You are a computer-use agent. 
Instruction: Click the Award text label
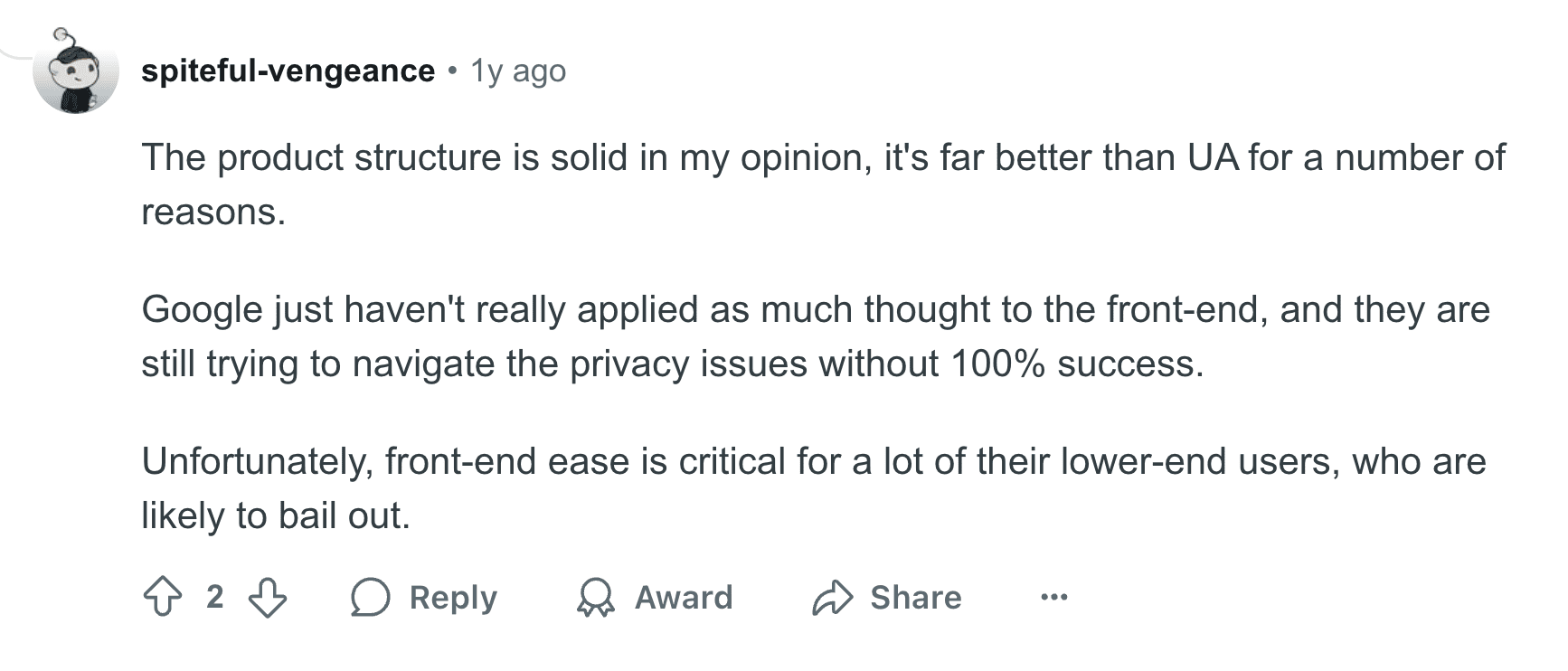pyautogui.click(x=684, y=598)
